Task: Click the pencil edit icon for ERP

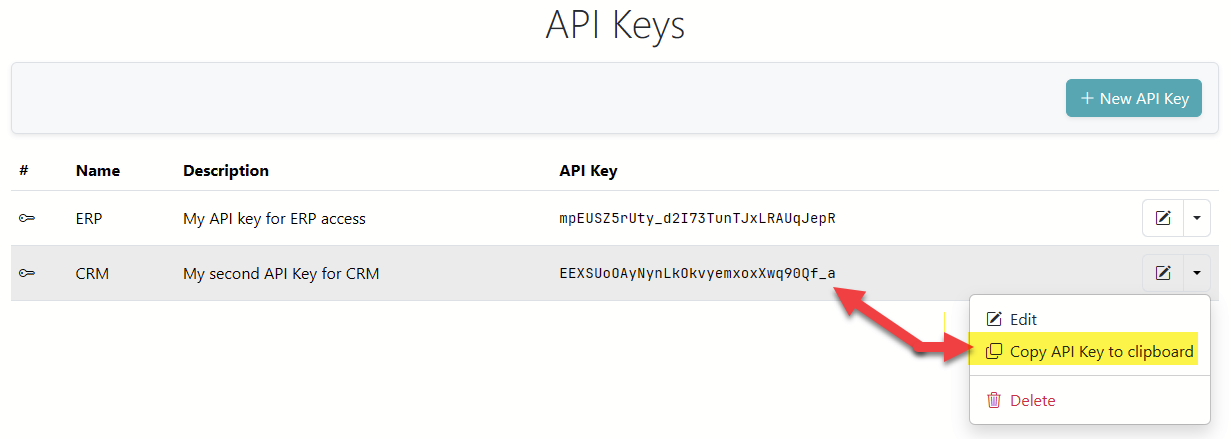Action: [1163, 218]
